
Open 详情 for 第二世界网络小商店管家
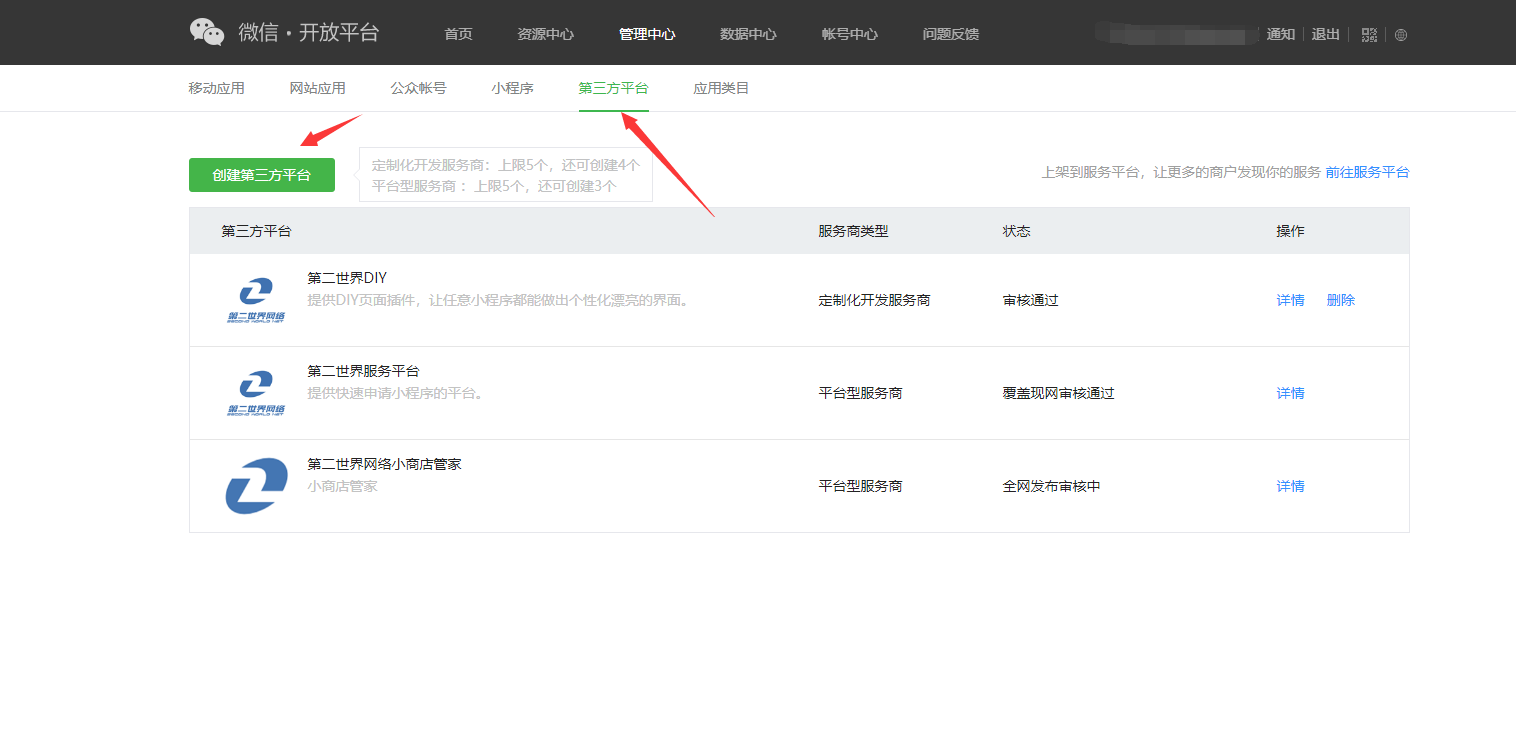pos(1290,486)
